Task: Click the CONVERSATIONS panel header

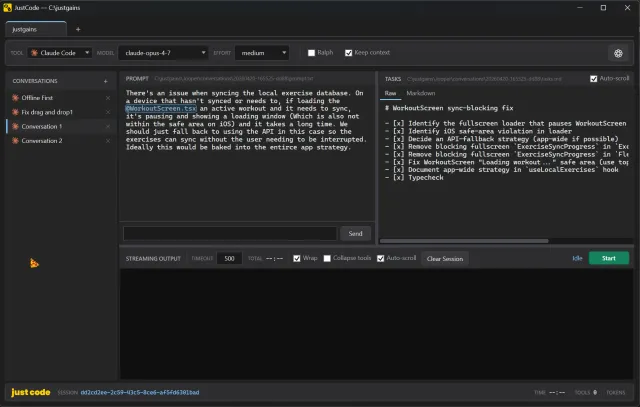Action: click(35, 81)
